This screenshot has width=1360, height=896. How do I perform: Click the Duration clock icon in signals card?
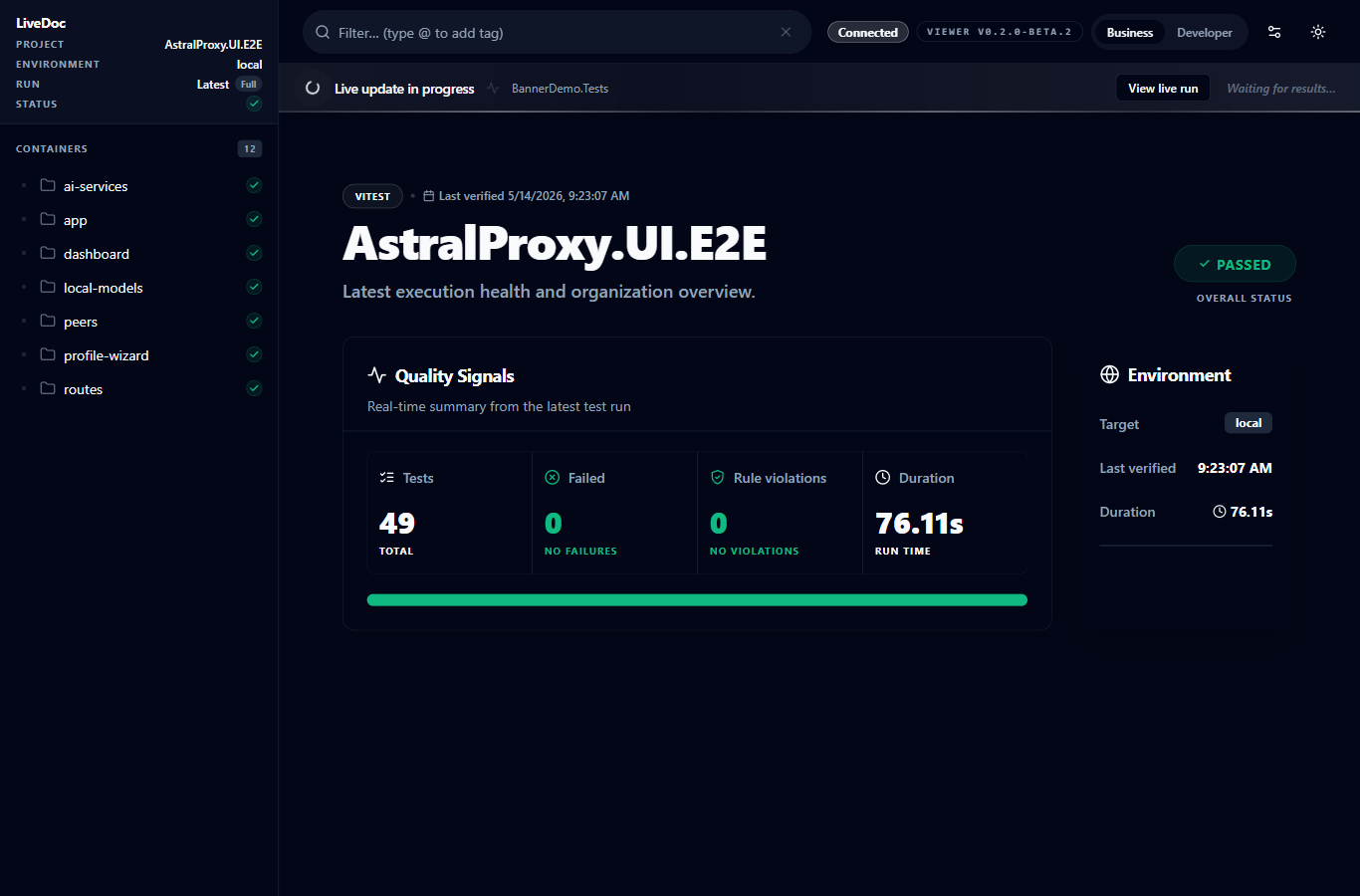pos(882,478)
